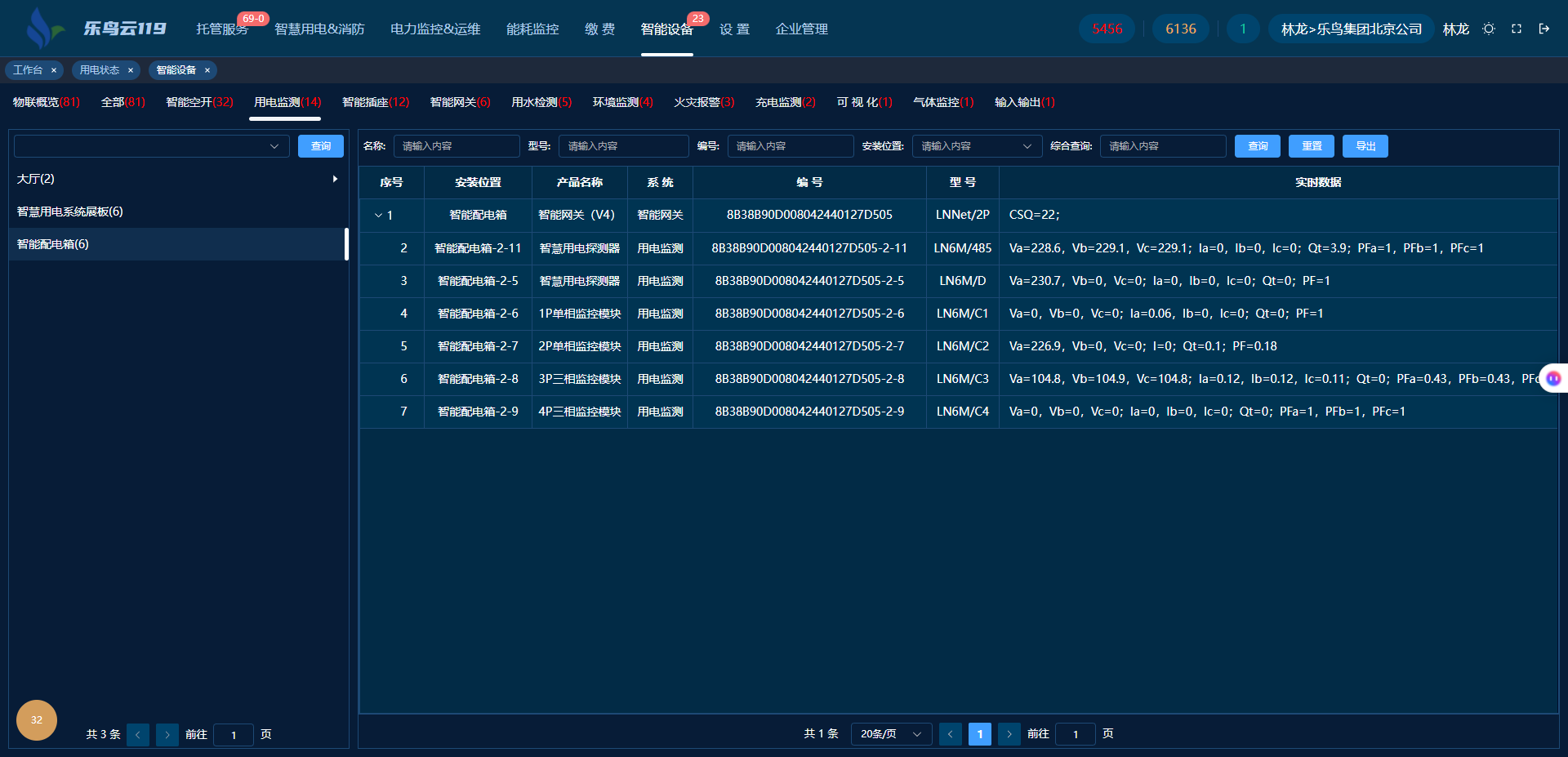This screenshot has height=757, width=1568.
Task: Click the 实时数据 column header
Action: pyautogui.click(x=1318, y=183)
